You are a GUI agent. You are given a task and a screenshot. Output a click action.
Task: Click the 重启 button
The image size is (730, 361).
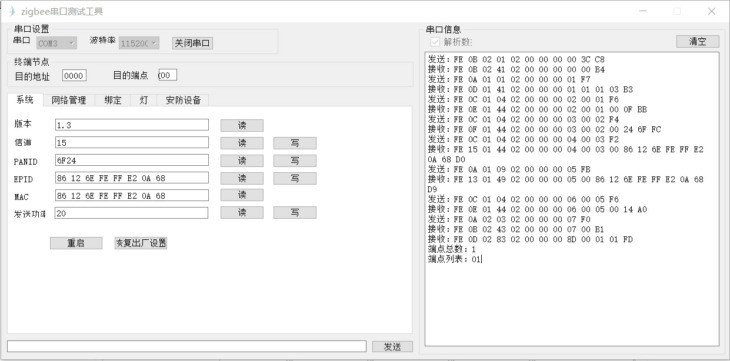[76, 243]
